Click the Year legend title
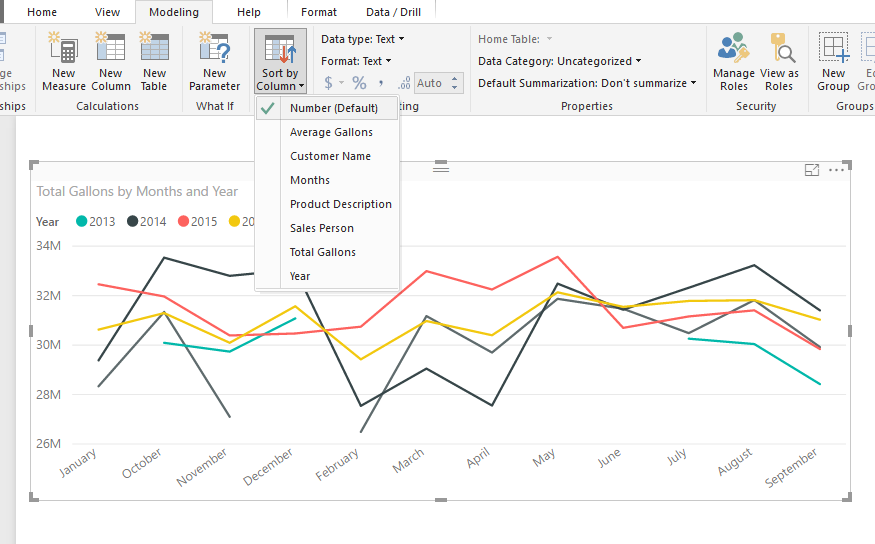This screenshot has width=875, height=544. click(x=47, y=222)
